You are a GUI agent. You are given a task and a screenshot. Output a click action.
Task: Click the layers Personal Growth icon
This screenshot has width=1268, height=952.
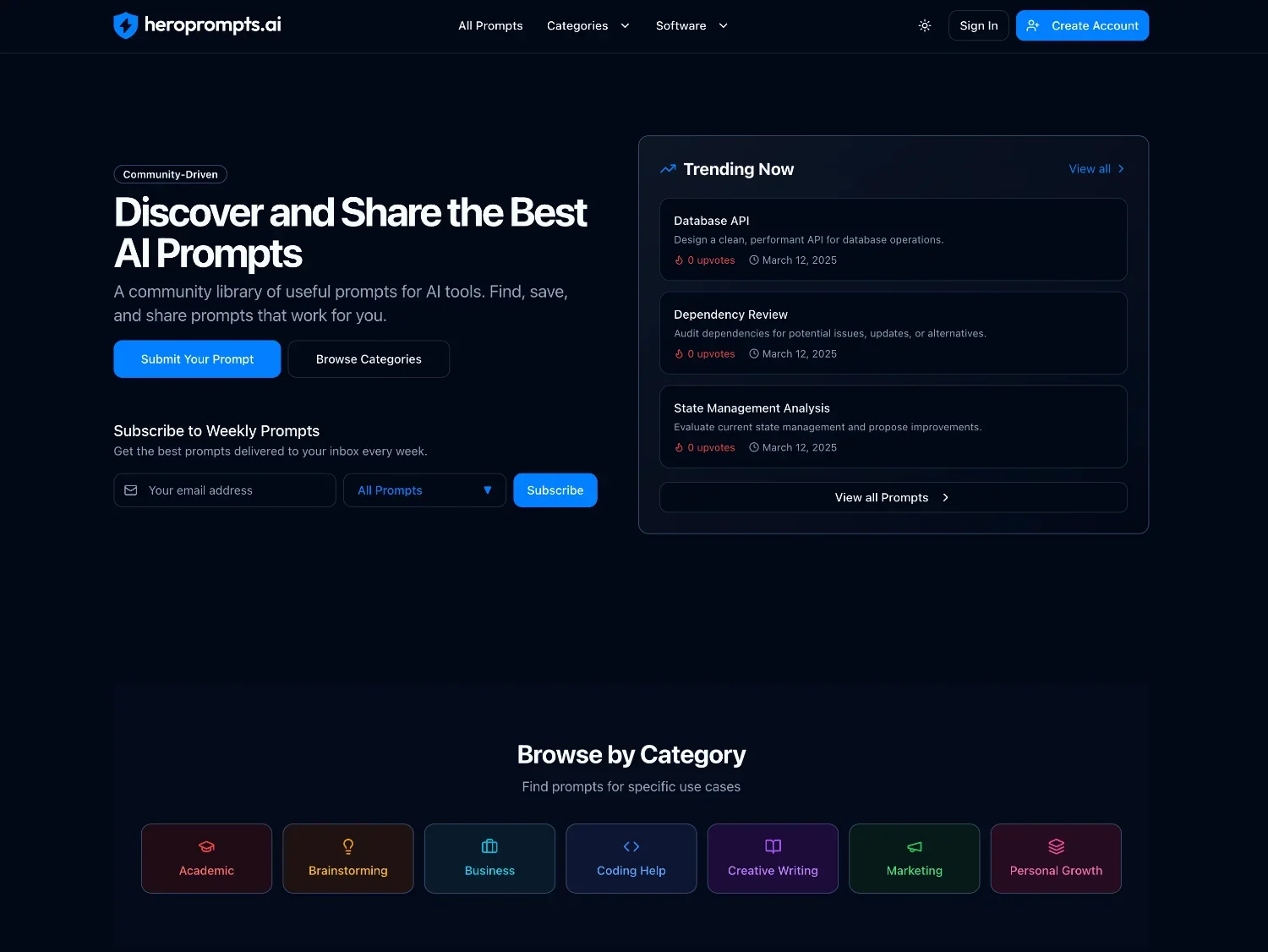click(1056, 846)
